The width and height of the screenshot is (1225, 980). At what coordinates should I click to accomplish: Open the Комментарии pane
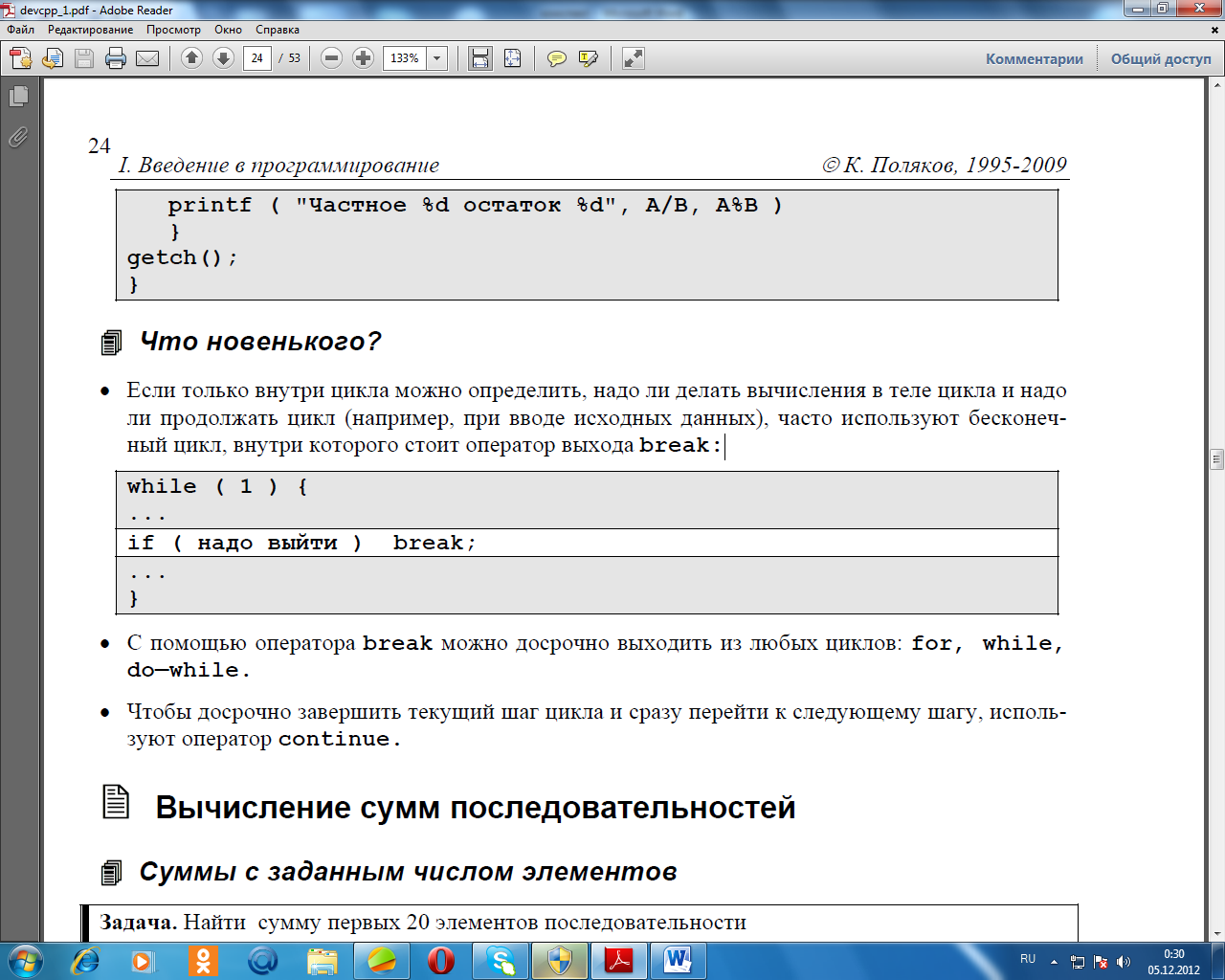1035,58
